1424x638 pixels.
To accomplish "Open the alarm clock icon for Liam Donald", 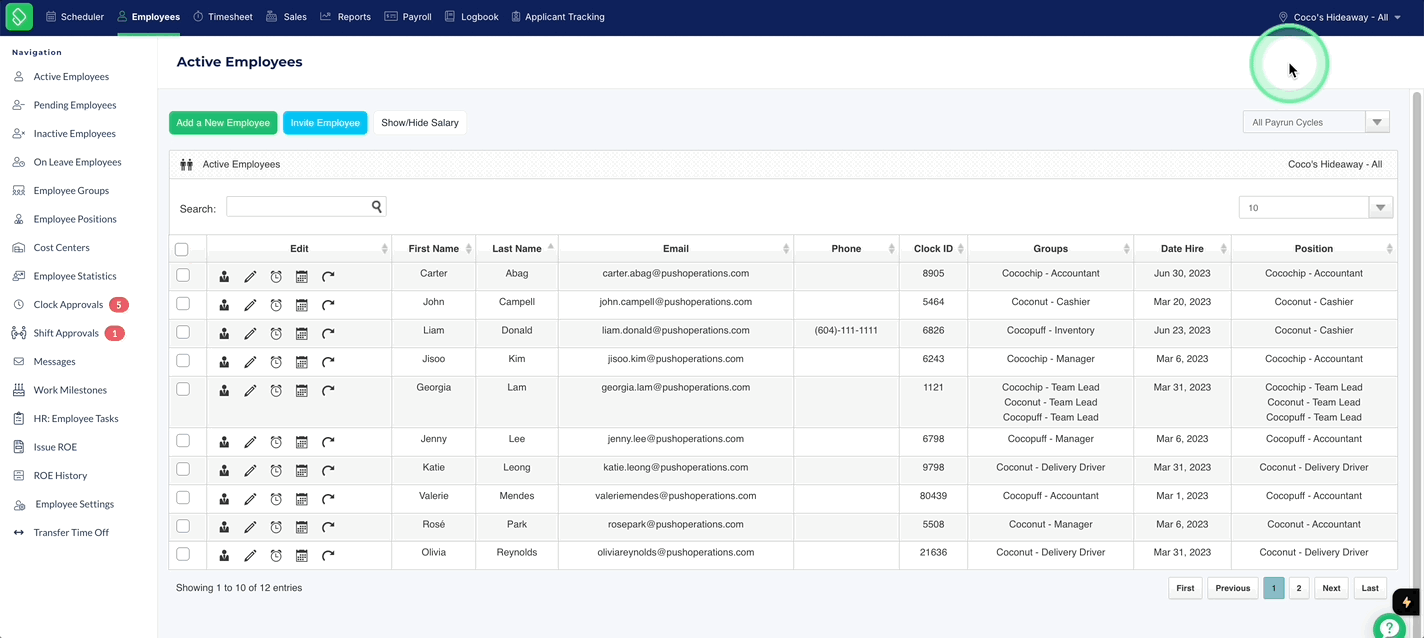I will point(276,334).
